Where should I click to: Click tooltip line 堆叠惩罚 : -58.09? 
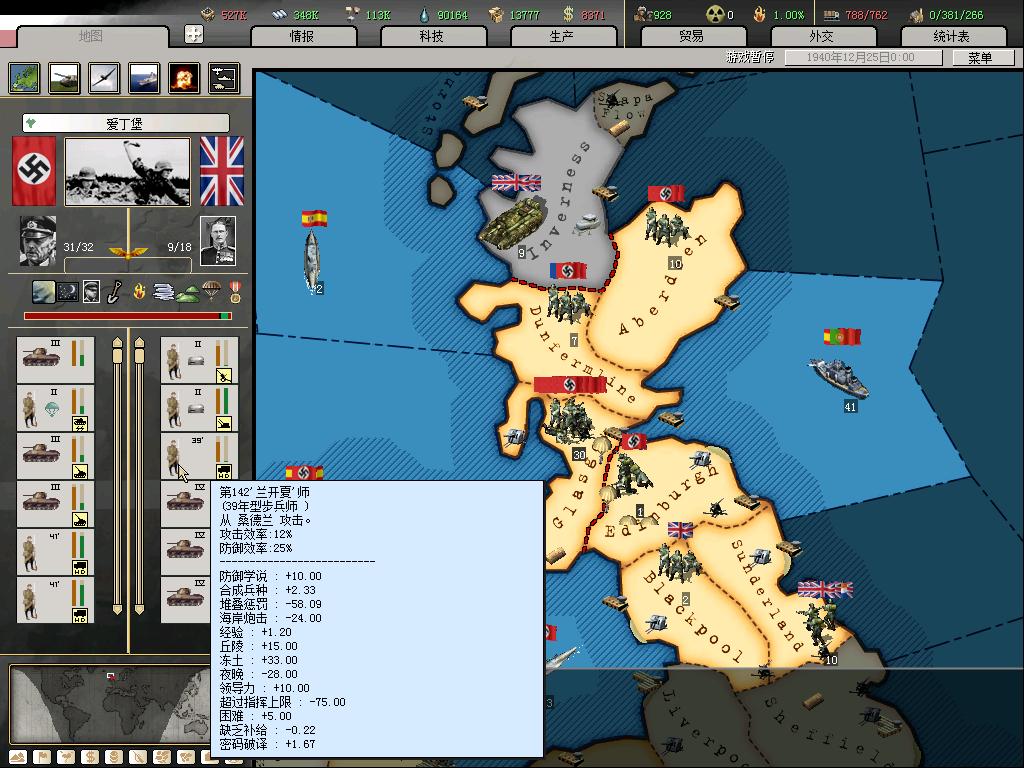(270, 604)
